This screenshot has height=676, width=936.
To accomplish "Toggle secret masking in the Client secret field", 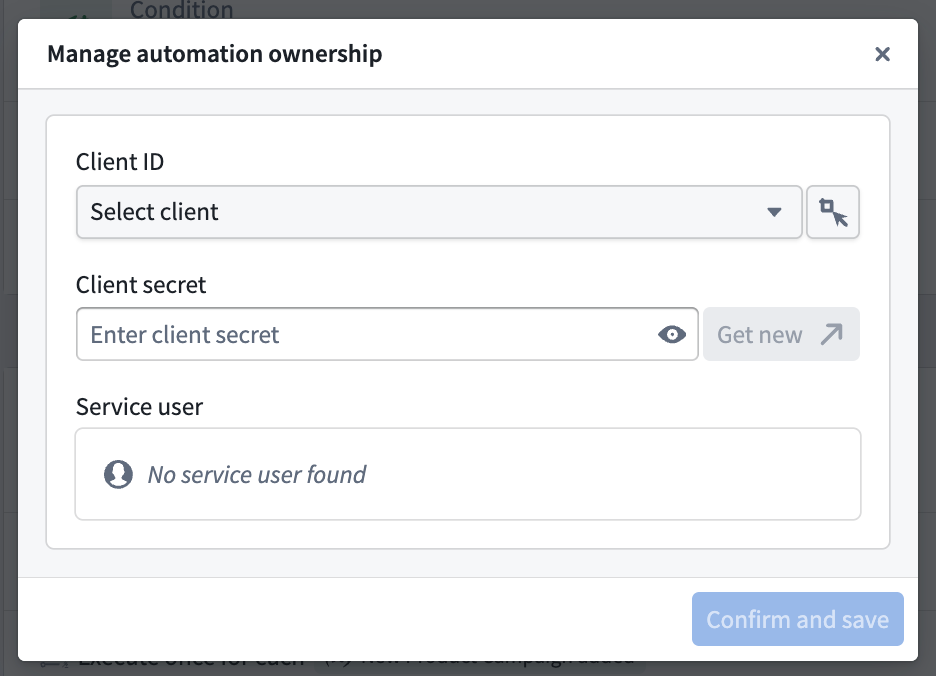I will click(x=671, y=334).
